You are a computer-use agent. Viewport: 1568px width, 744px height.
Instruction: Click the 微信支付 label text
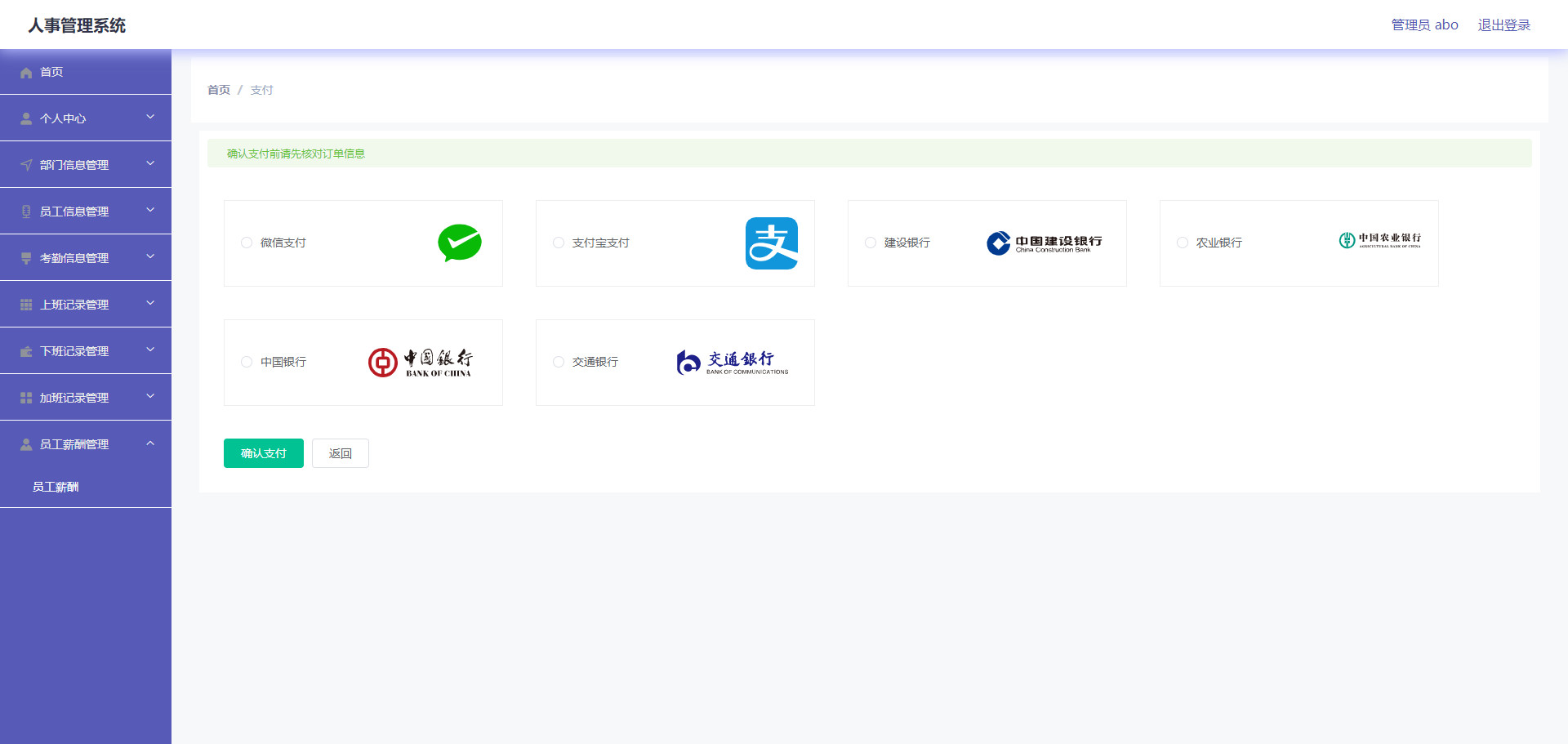tap(283, 243)
